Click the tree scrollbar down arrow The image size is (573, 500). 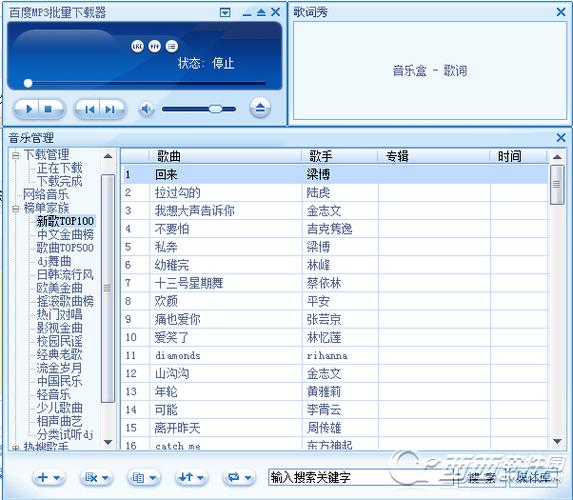(108, 442)
